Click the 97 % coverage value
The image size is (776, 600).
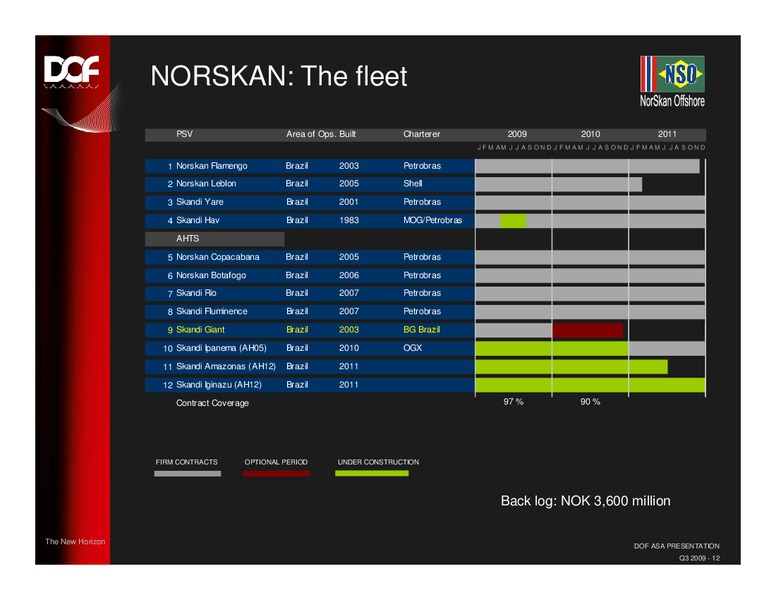513,401
